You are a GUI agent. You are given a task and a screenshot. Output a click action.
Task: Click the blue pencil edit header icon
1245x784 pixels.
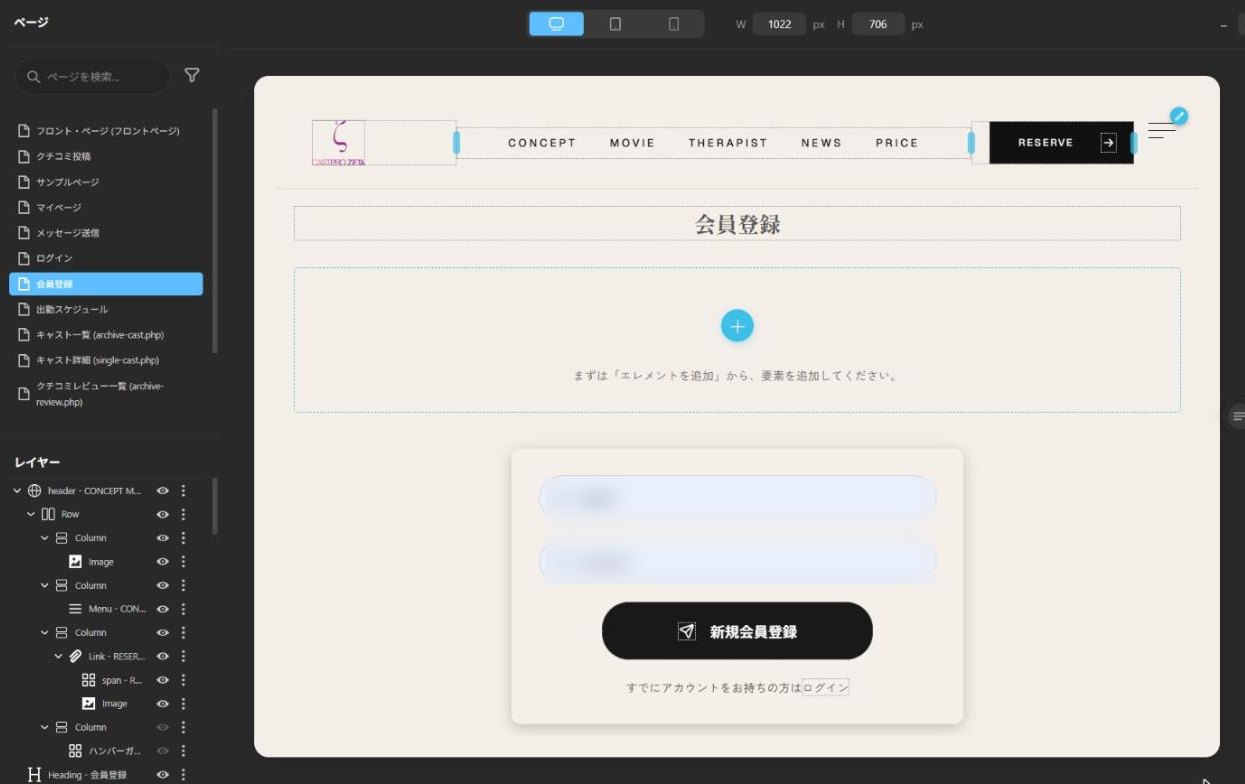1179,116
